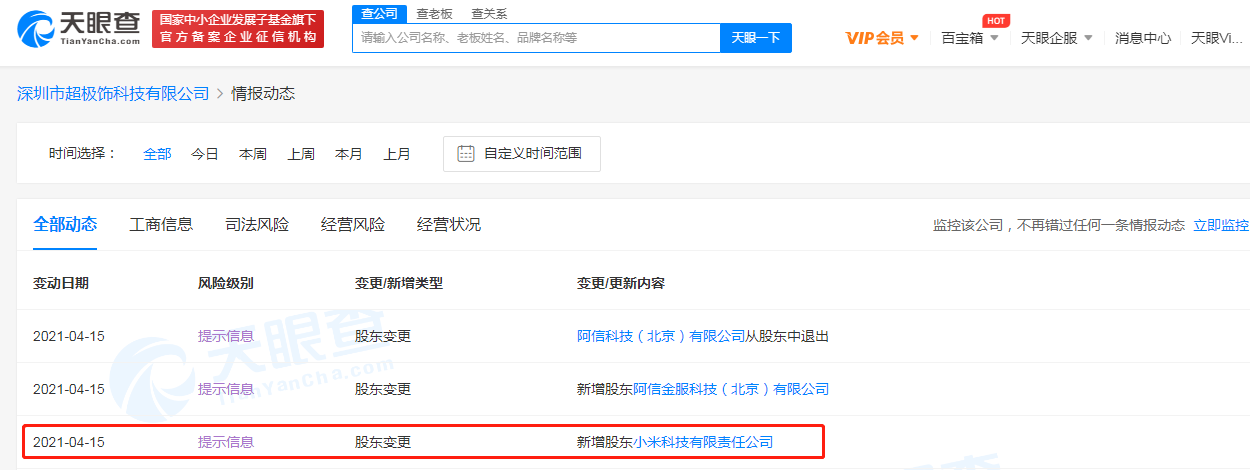Click the 变更/新增类型 column header
The width and height of the screenshot is (1250, 470).
click(399, 283)
